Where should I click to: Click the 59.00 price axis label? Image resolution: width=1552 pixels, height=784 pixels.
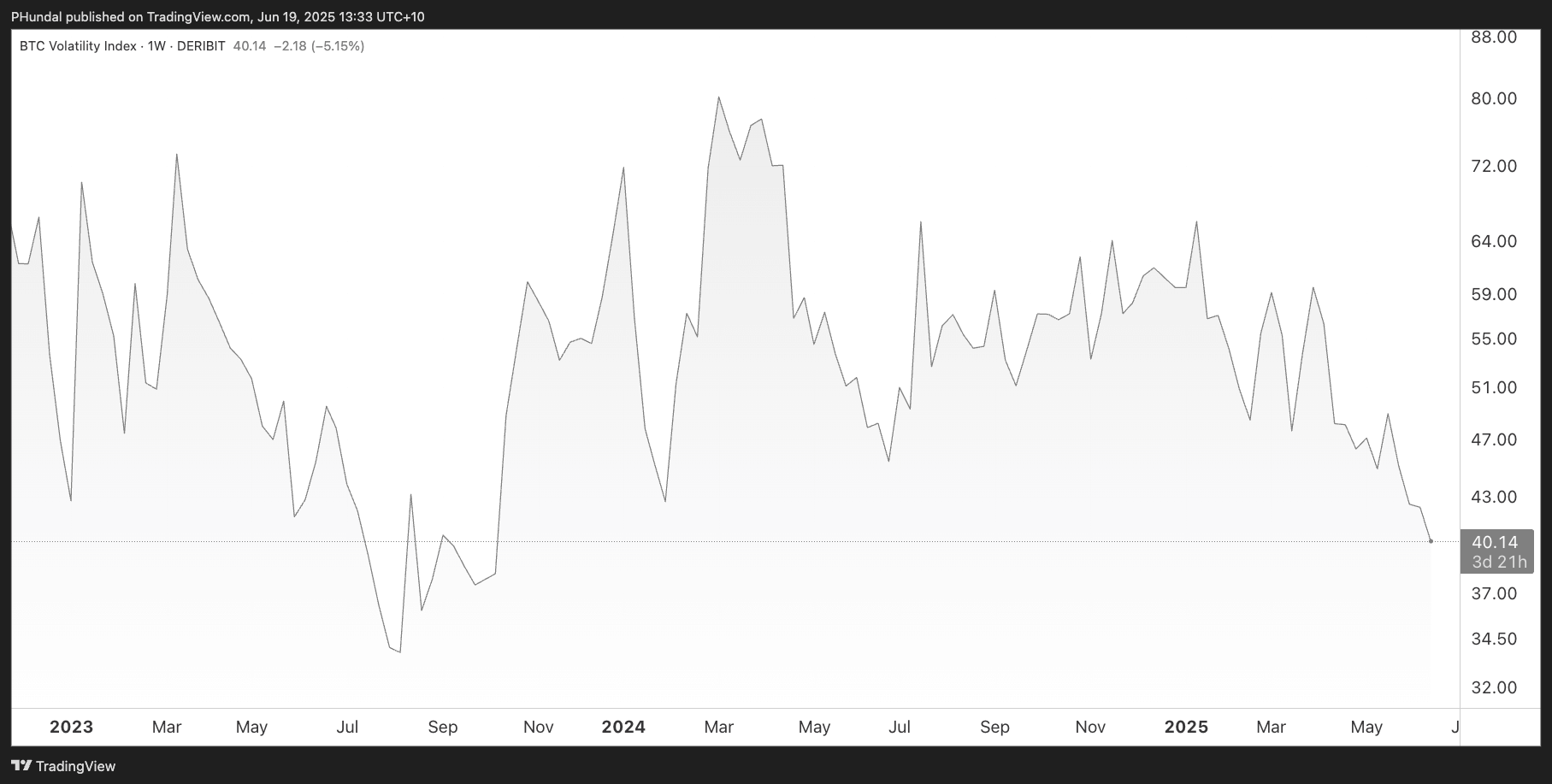1494,294
